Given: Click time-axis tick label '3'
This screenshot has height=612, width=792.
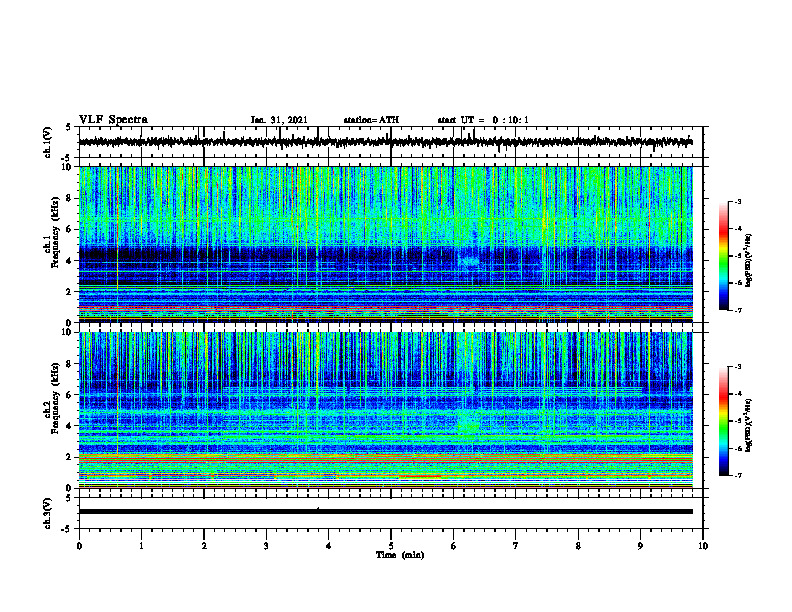Looking at the screenshot, I should click(266, 546).
